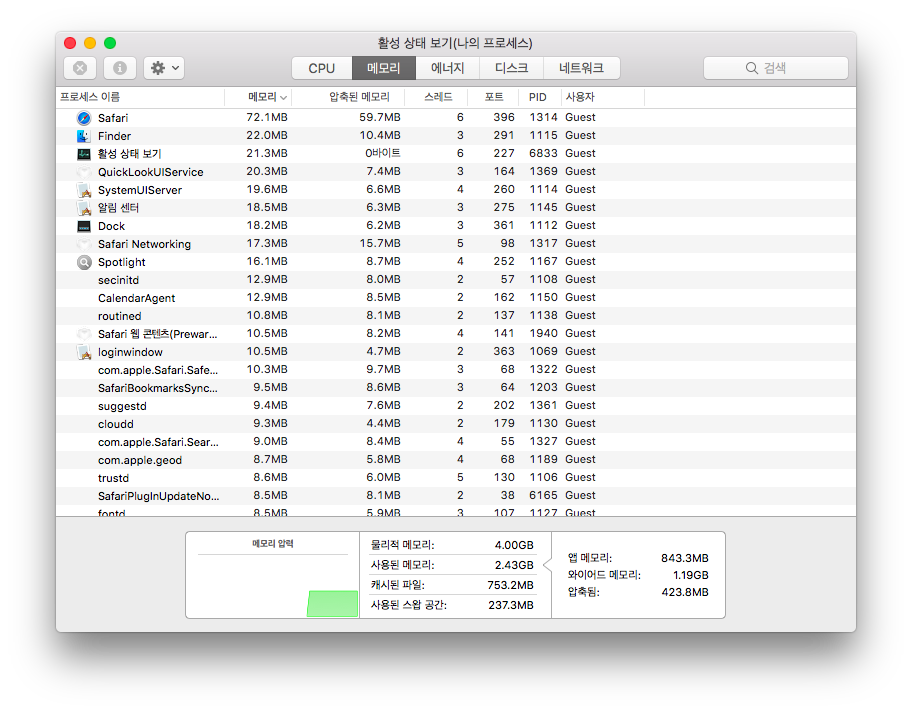Switch to the 에너지 tab

[447, 68]
